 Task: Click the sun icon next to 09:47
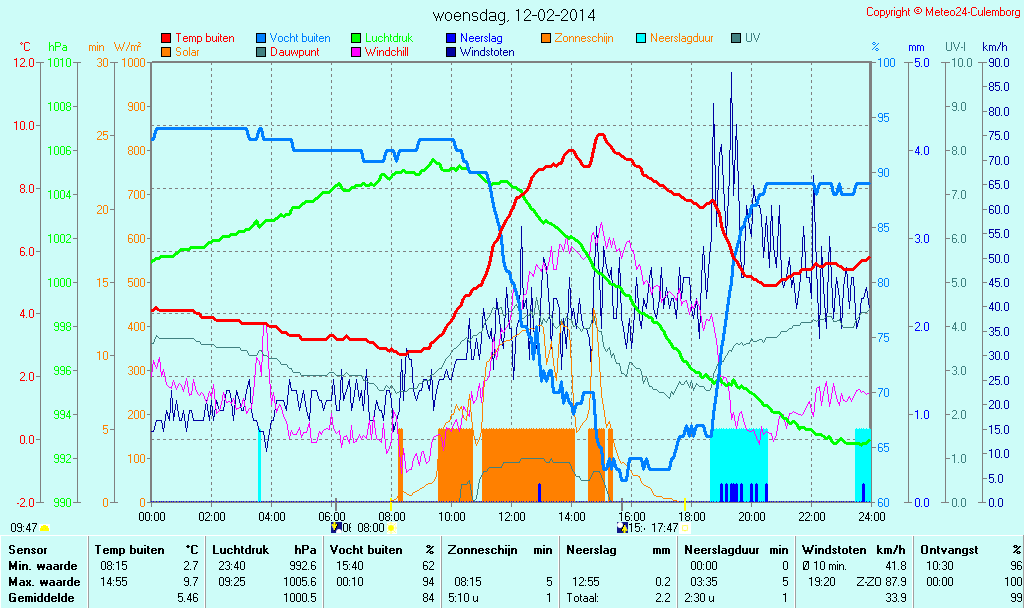tap(45, 527)
